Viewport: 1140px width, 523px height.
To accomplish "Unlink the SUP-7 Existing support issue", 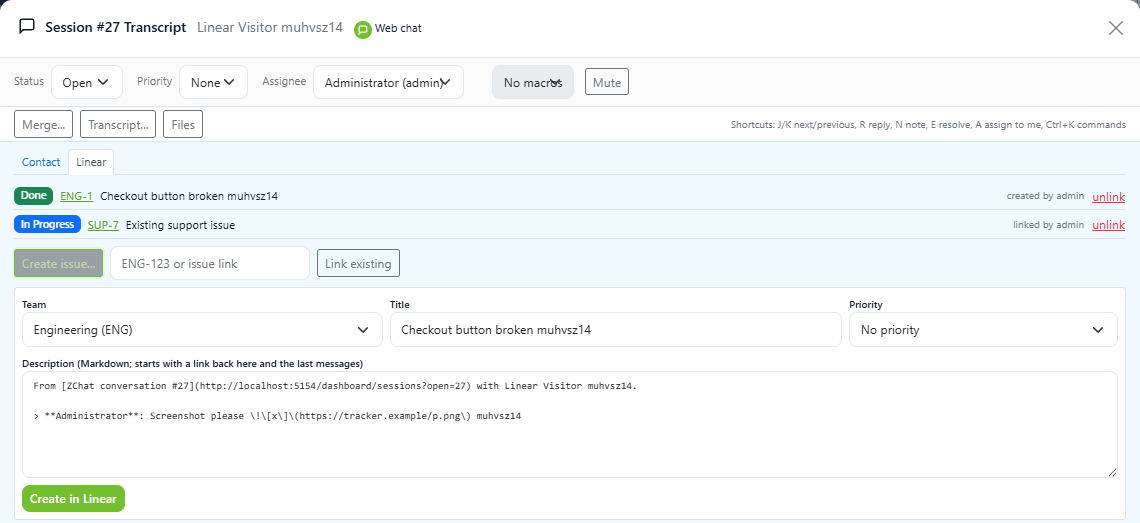I will pos(1108,225).
